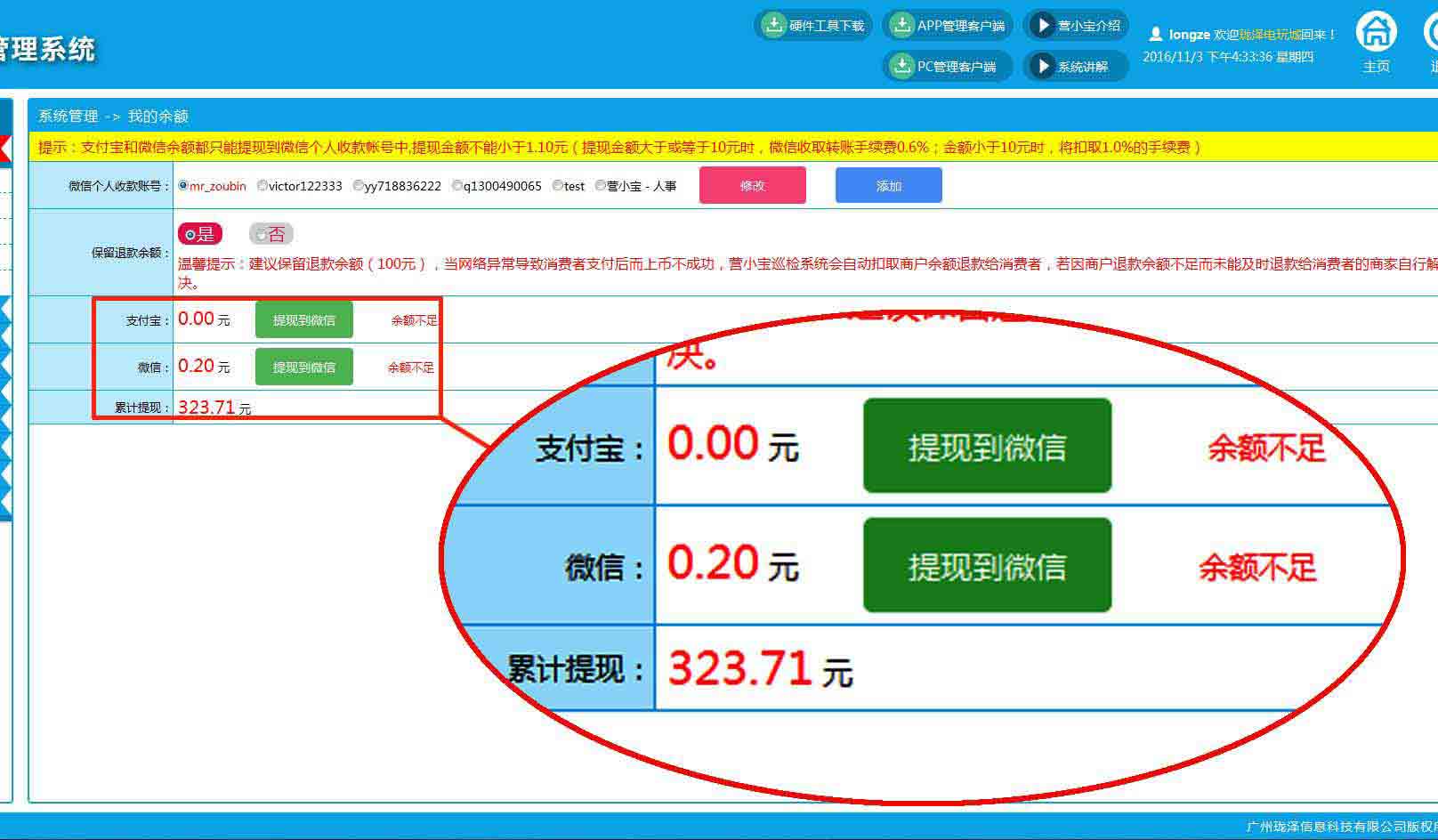Select the 营小宝 - 人事 account radio

click(601, 186)
